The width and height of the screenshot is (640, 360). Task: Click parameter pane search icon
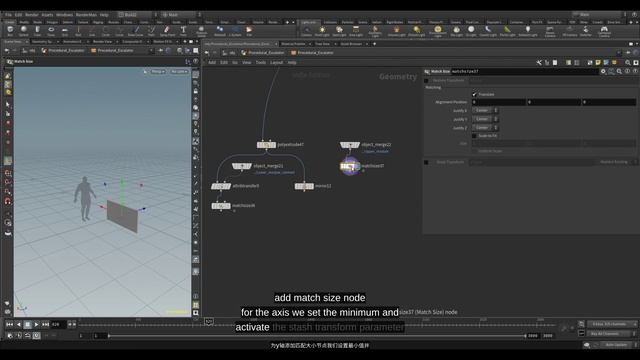(619, 71)
